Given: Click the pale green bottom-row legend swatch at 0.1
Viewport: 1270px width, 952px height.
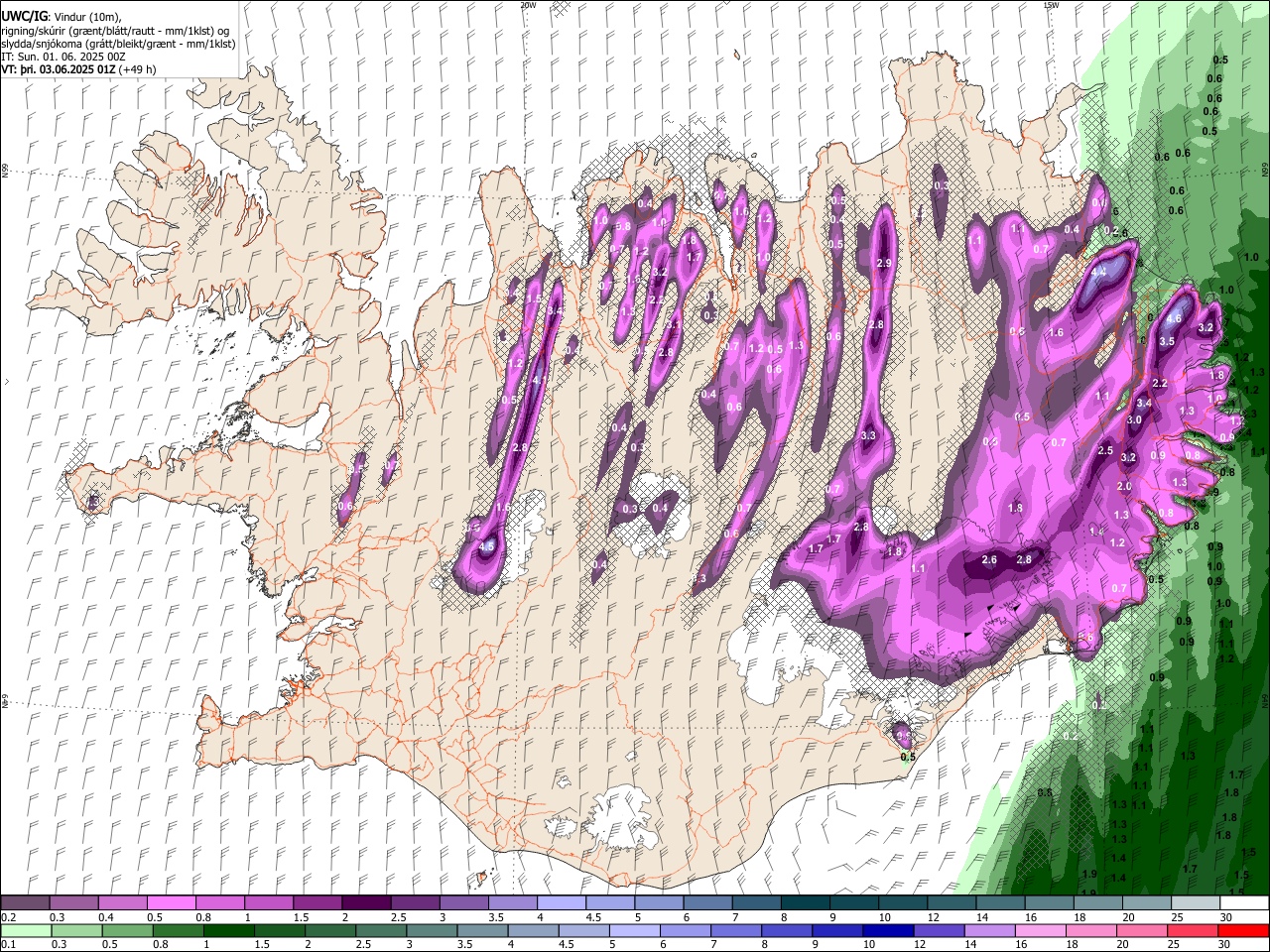Looking at the screenshot, I should click(25, 930).
